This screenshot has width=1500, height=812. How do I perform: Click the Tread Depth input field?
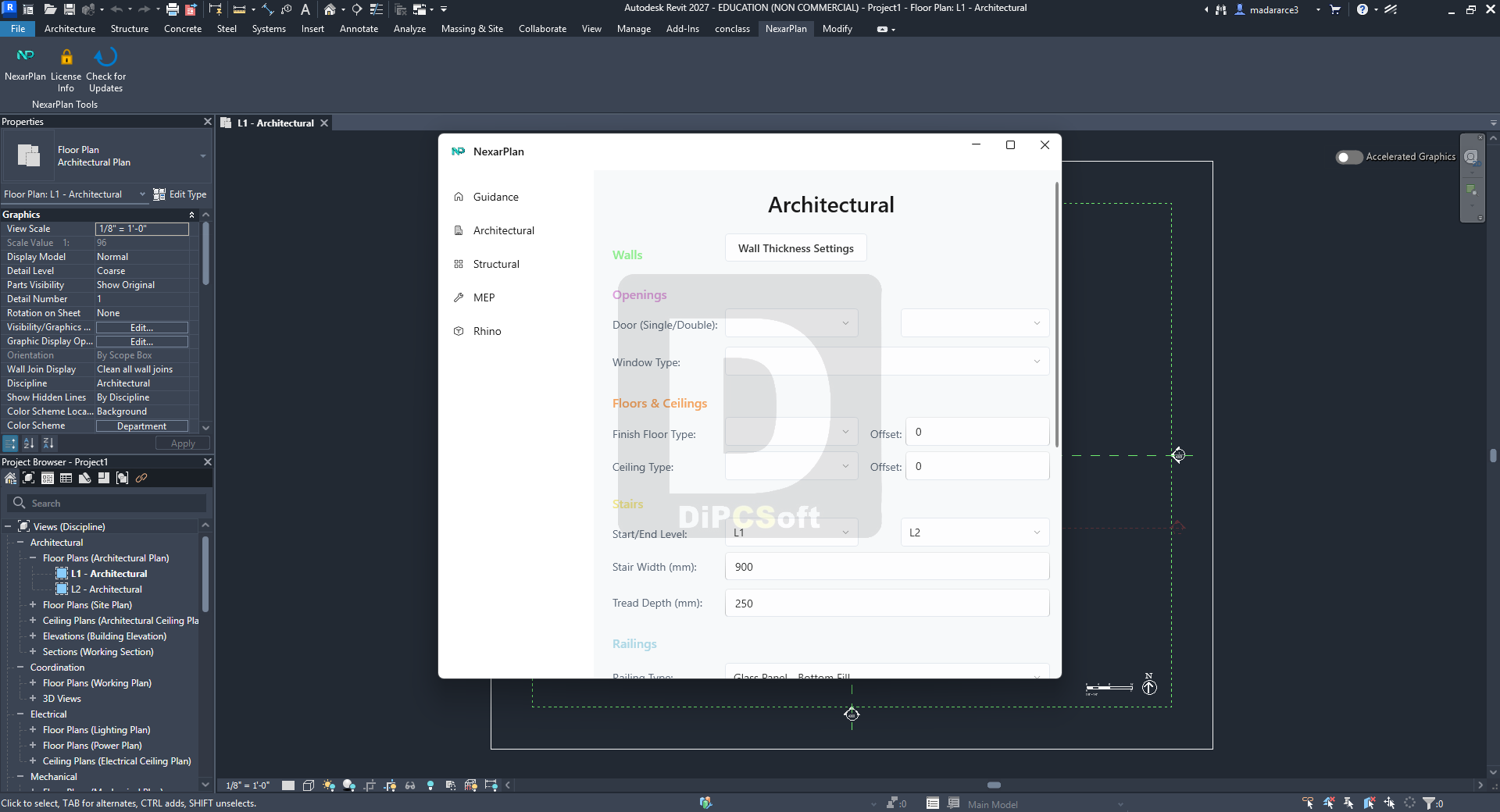tap(887, 603)
